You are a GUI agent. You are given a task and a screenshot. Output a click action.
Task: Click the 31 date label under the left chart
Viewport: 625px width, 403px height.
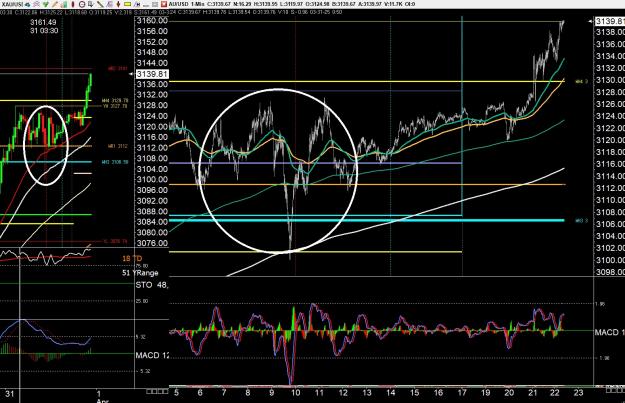click(10, 394)
